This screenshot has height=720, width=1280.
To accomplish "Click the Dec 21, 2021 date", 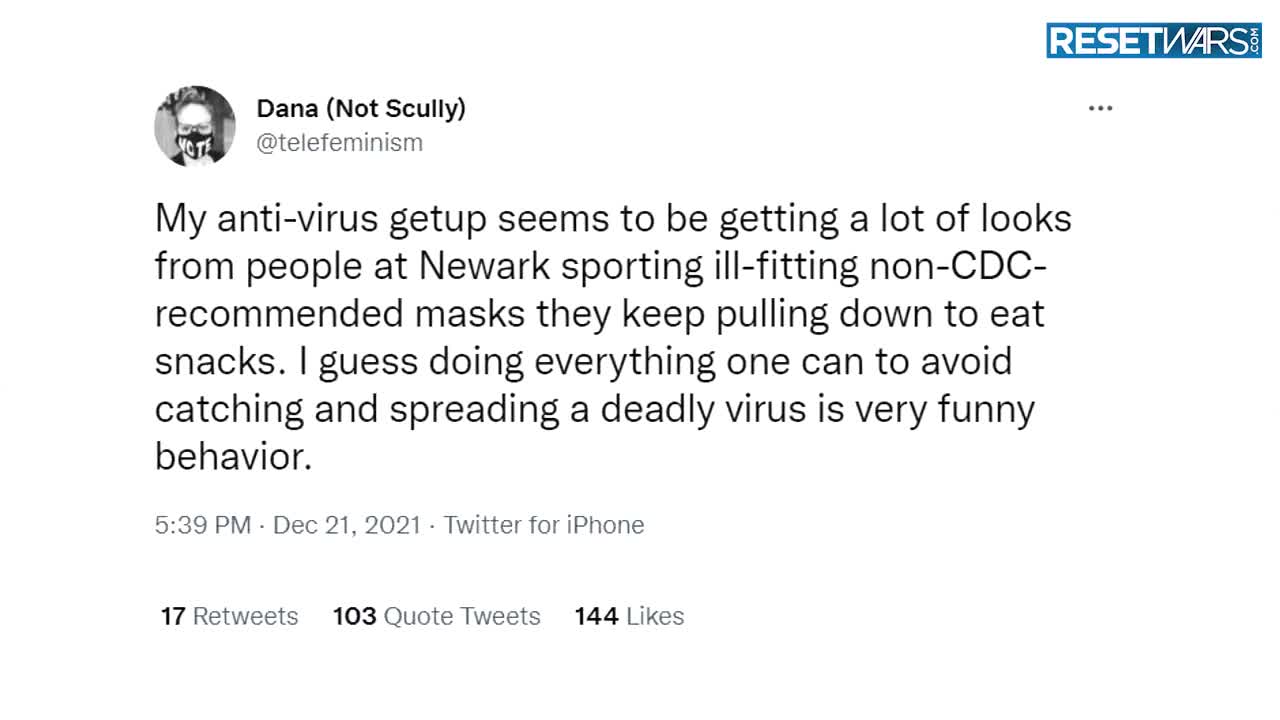I will pos(346,525).
